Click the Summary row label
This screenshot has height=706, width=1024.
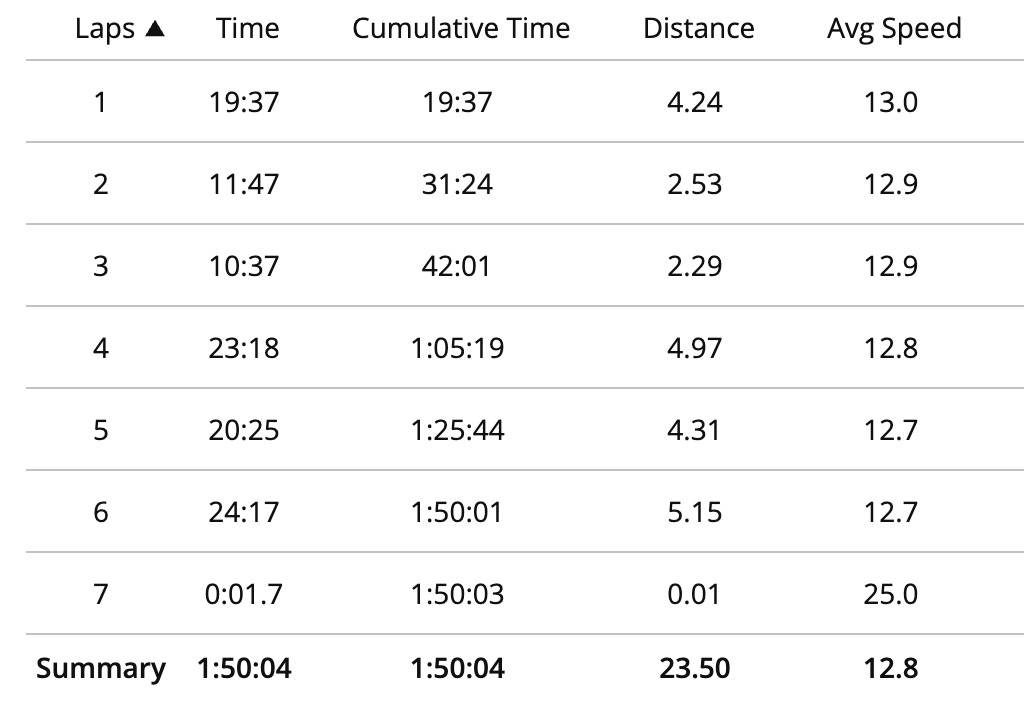101,668
